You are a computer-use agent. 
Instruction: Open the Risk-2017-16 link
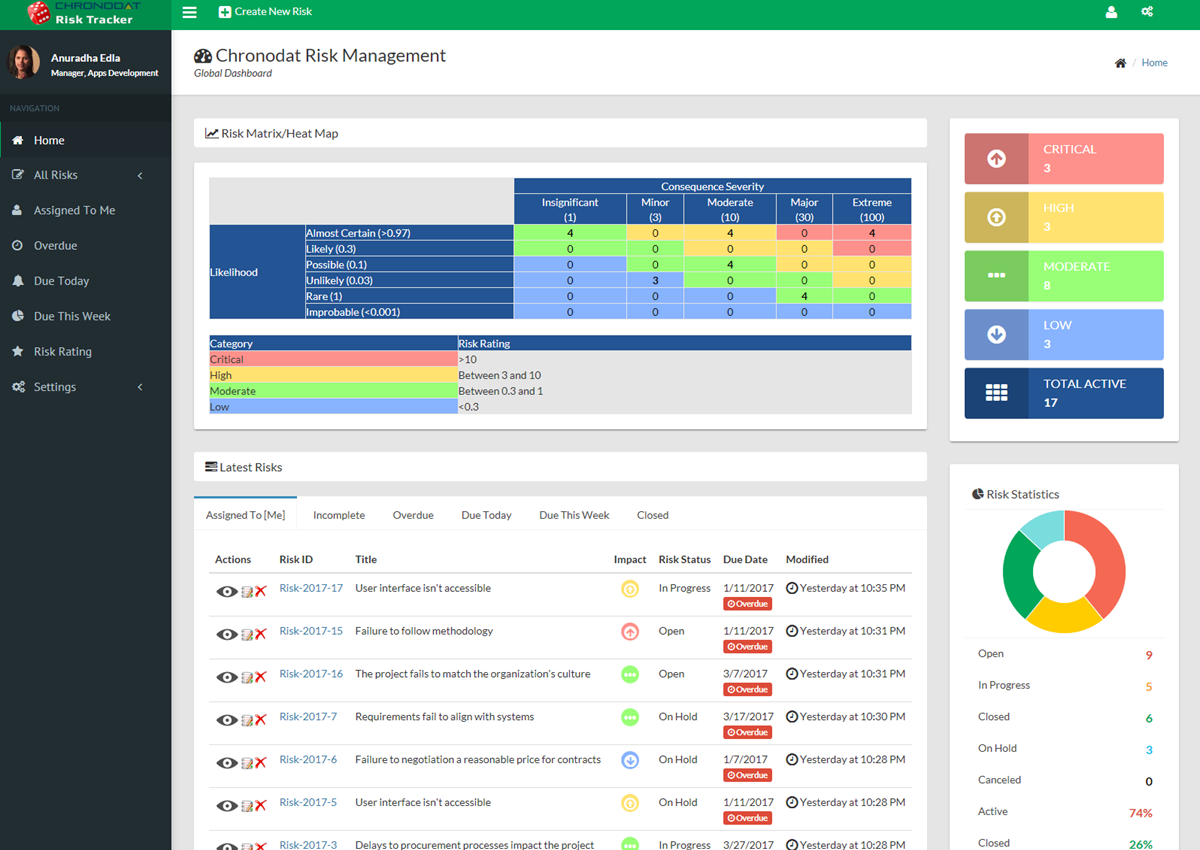[x=311, y=674]
